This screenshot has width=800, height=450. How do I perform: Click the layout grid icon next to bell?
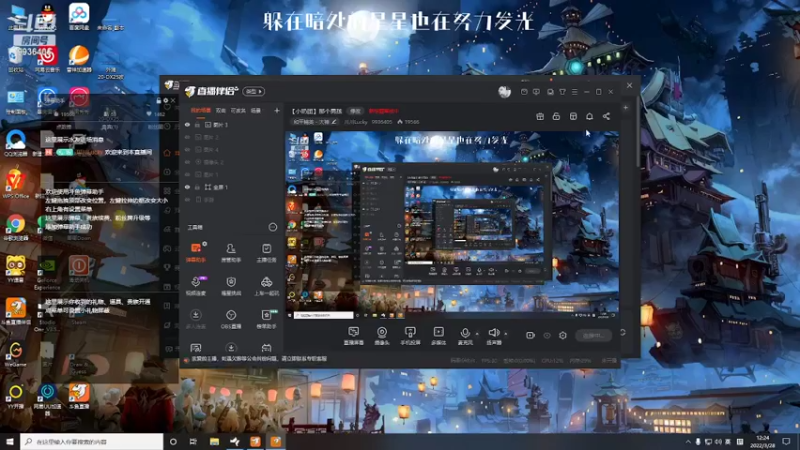tap(573, 116)
